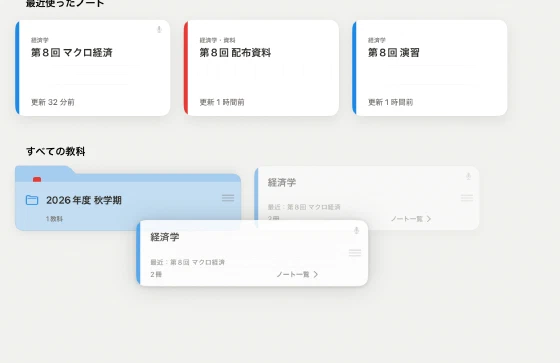Click microphone icon on dragged 経済学 card
The height and width of the screenshot is (363, 560).
356,231
